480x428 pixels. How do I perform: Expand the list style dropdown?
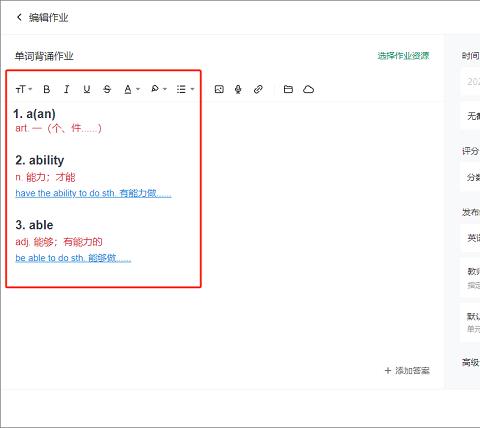tap(185, 89)
